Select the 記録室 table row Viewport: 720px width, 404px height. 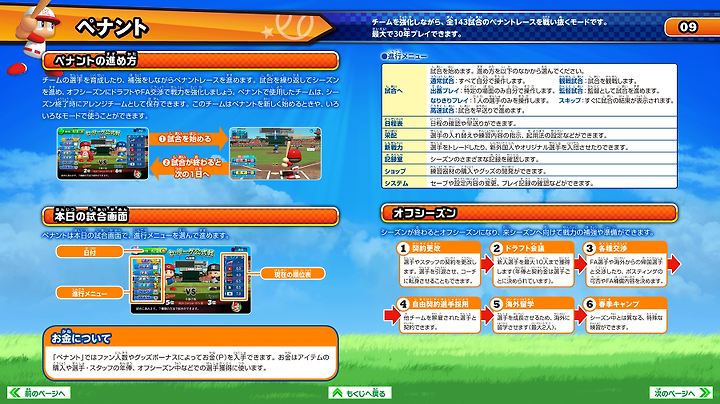[529, 159]
